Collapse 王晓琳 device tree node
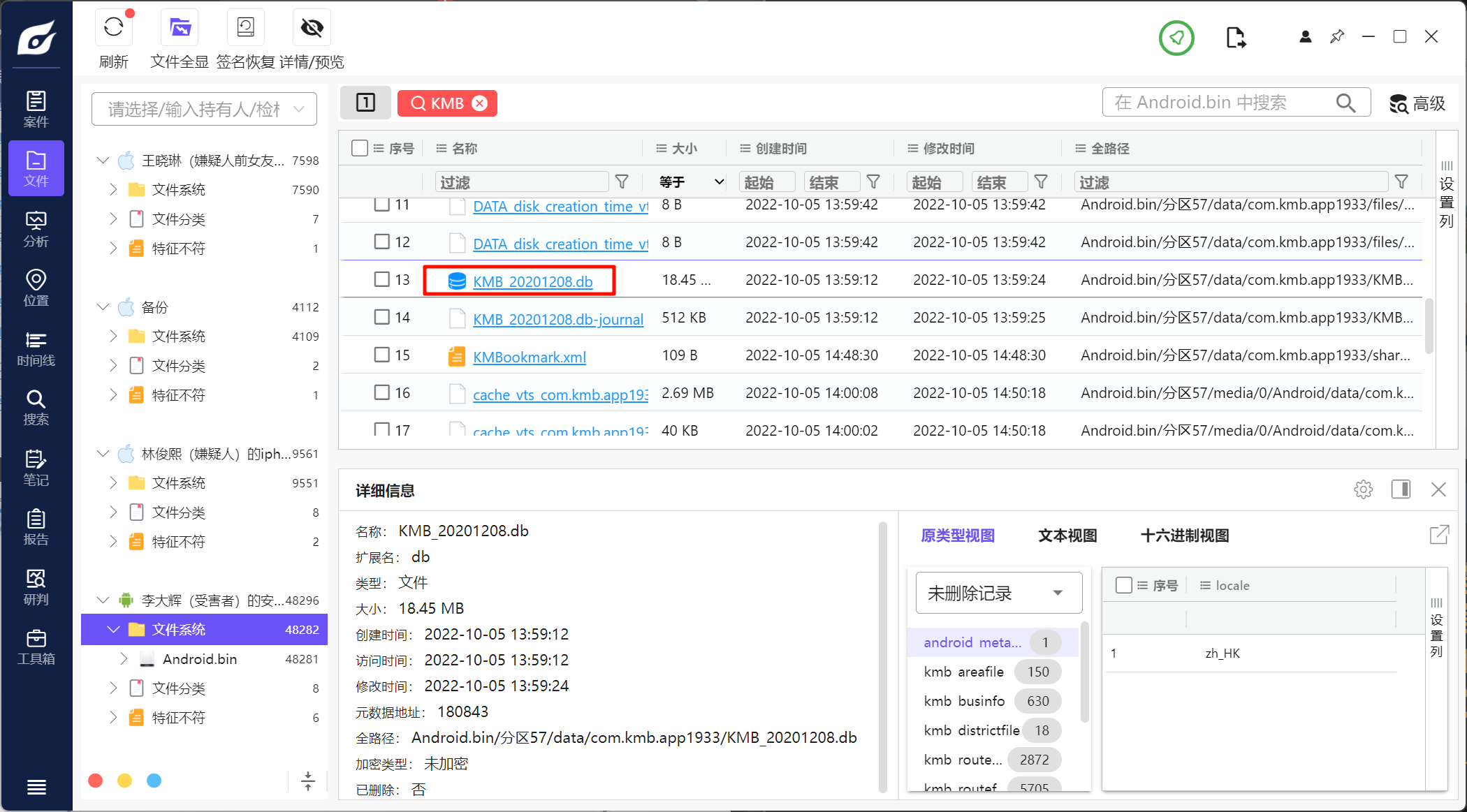1467x812 pixels. (x=103, y=161)
